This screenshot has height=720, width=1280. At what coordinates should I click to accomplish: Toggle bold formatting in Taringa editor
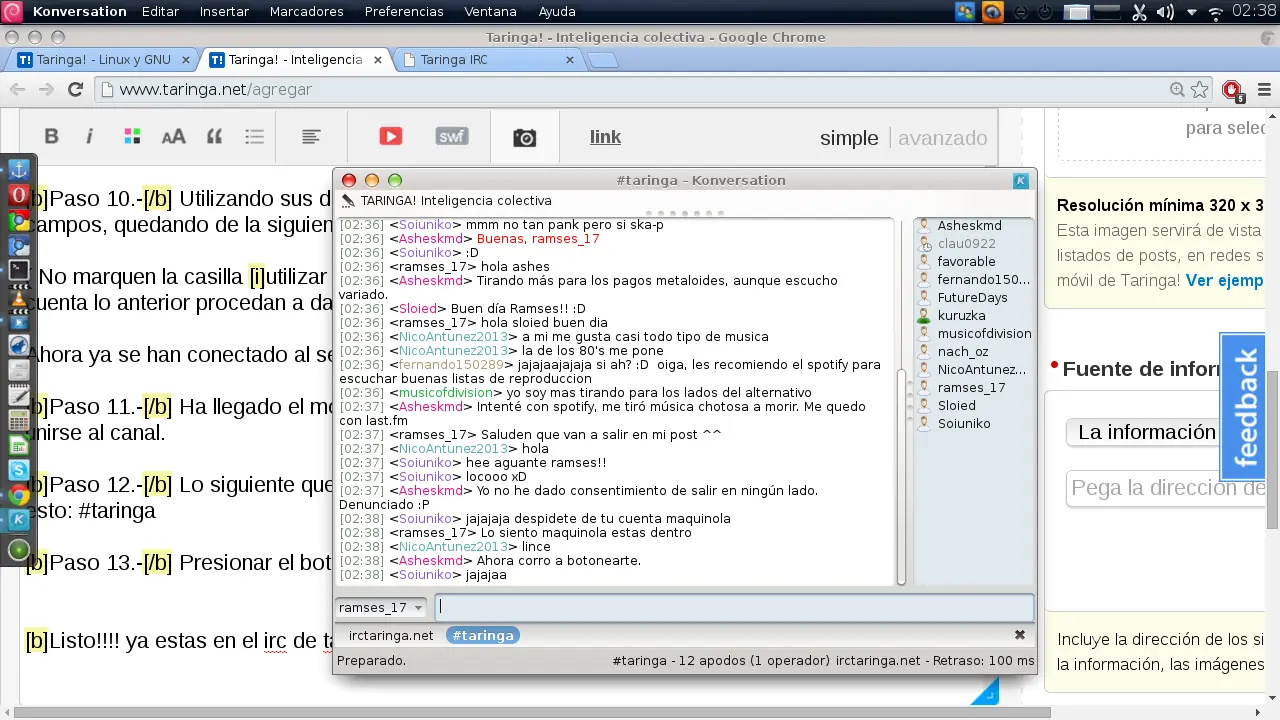[x=52, y=137]
